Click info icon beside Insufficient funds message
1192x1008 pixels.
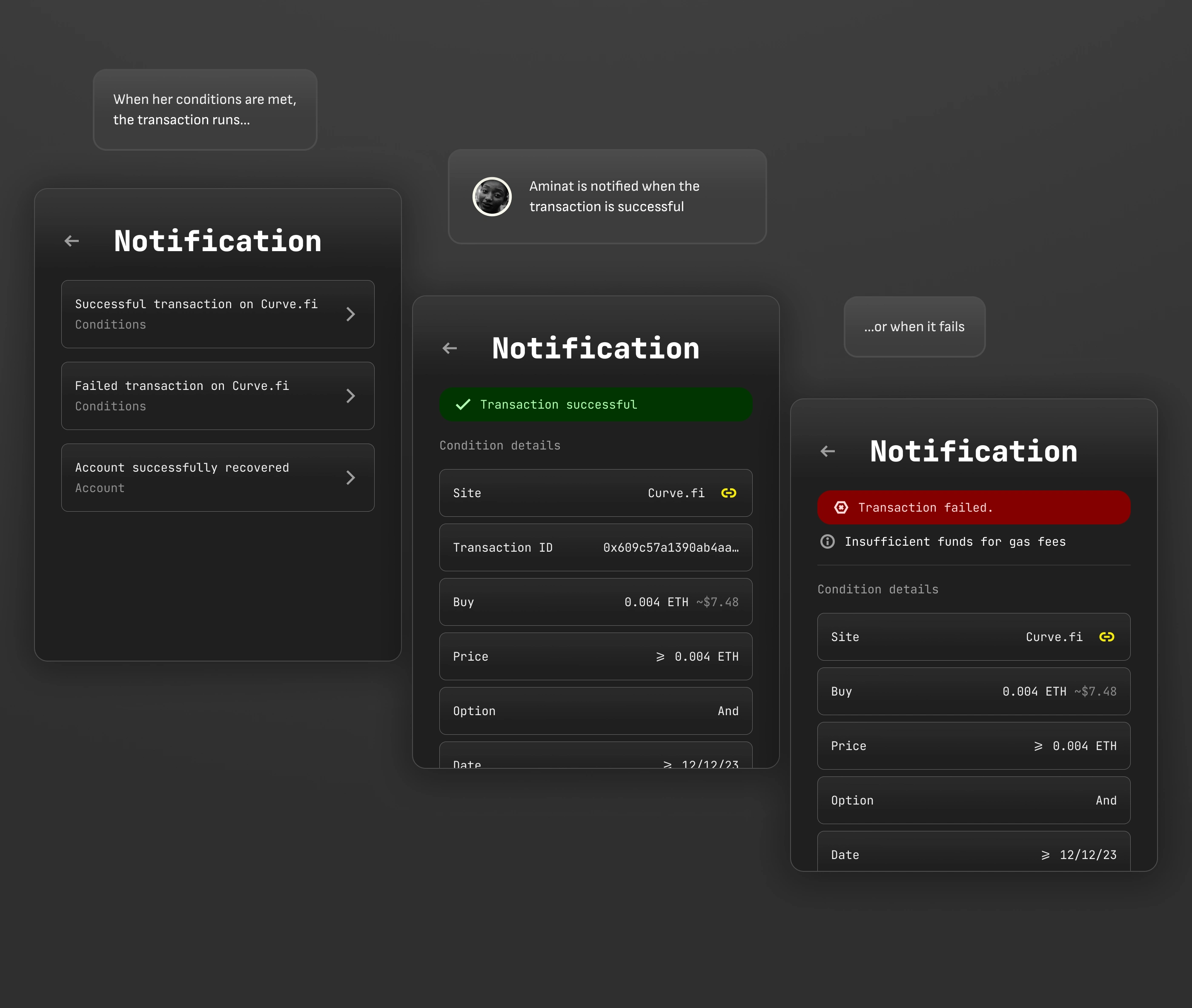[828, 542]
